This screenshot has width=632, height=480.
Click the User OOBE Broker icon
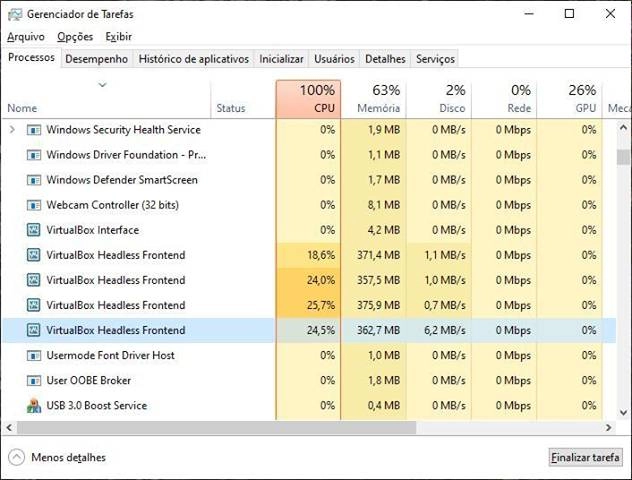34,380
